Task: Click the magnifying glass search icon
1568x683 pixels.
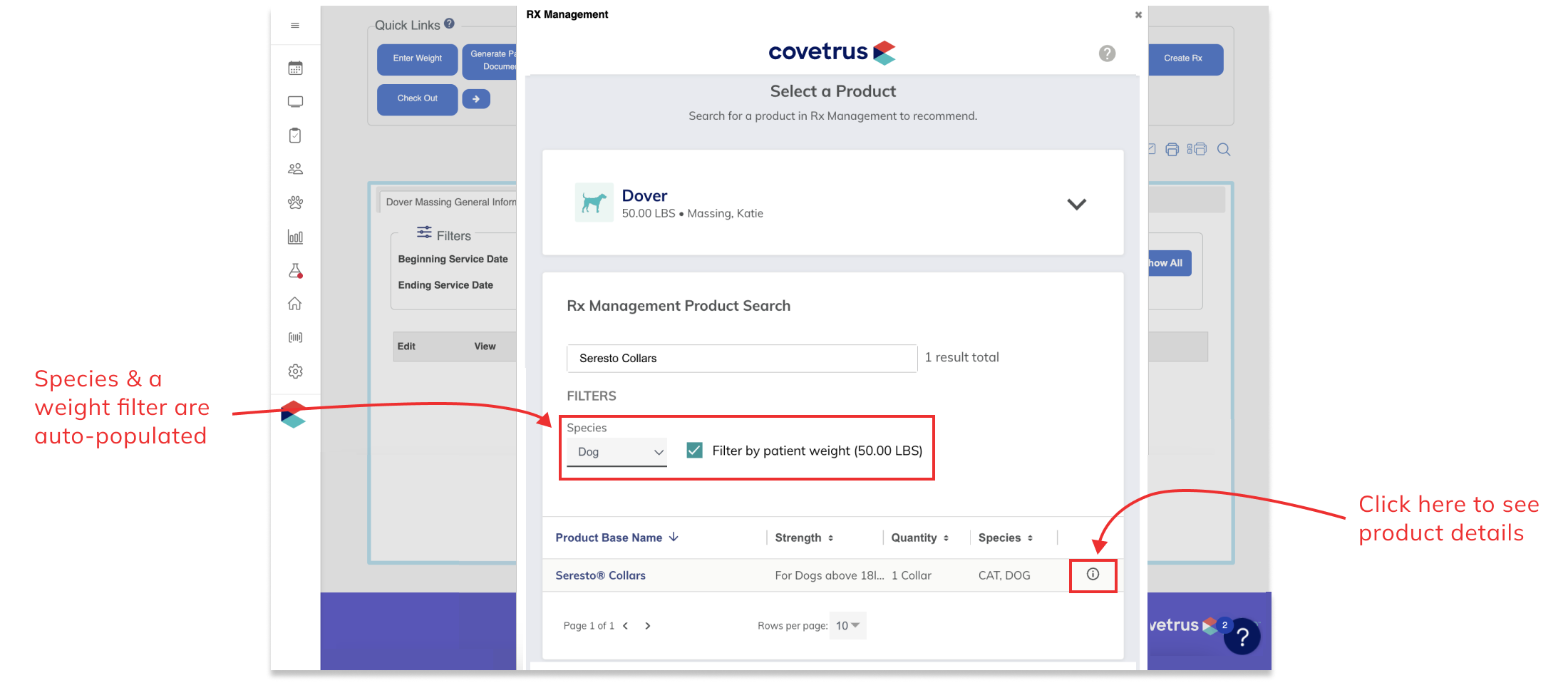Action: 1224,149
